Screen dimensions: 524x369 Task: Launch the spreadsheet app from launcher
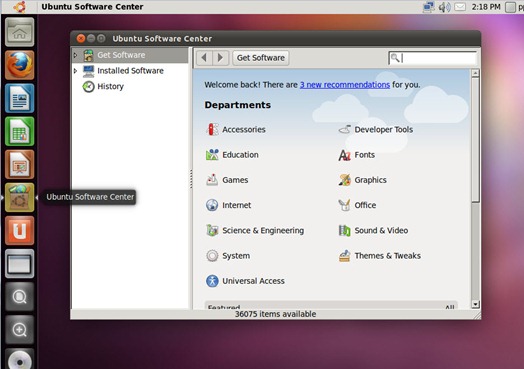(x=19, y=131)
